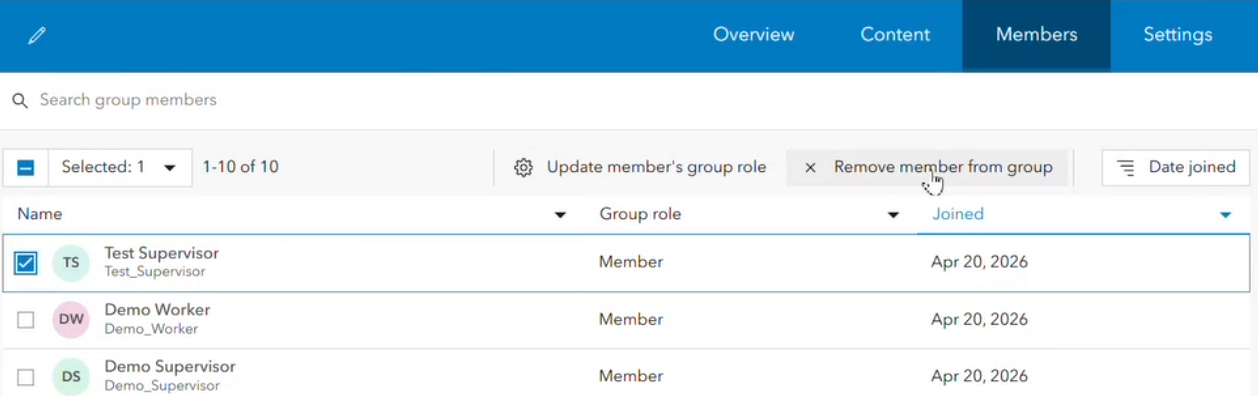Open the Group role column sort arrow
This screenshot has width=1258, height=396.
point(893,215)
